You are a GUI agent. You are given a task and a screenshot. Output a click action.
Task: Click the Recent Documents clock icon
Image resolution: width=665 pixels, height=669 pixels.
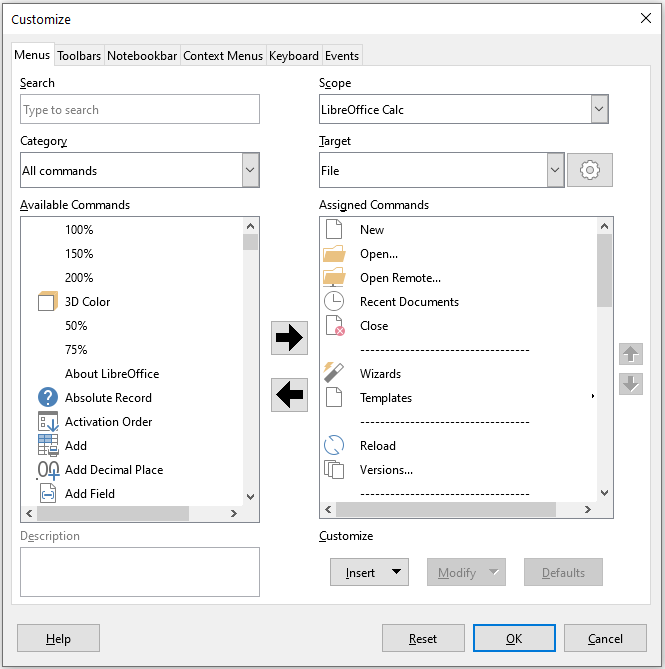(334, 301)
